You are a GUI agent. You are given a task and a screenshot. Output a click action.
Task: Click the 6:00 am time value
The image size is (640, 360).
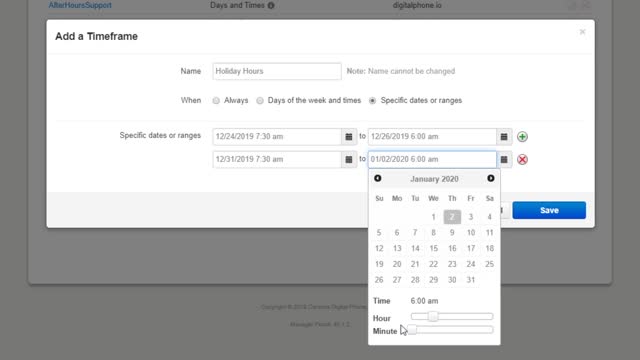[424, 301]
